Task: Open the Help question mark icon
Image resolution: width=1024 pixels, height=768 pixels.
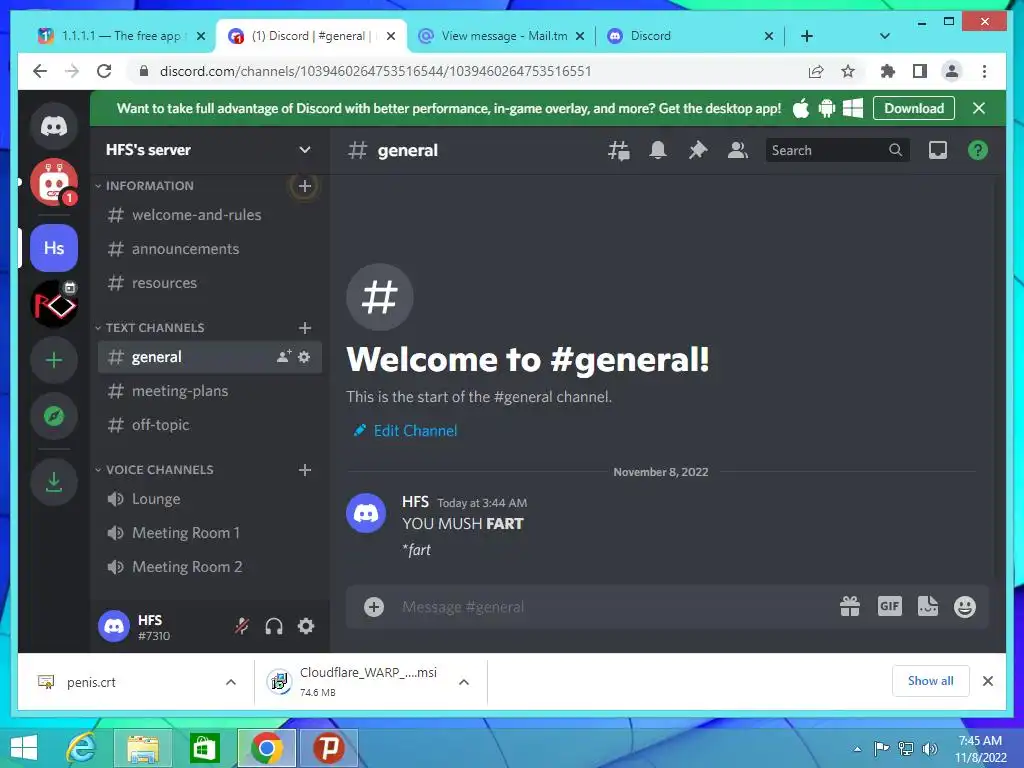Action: tap(978, 150)
